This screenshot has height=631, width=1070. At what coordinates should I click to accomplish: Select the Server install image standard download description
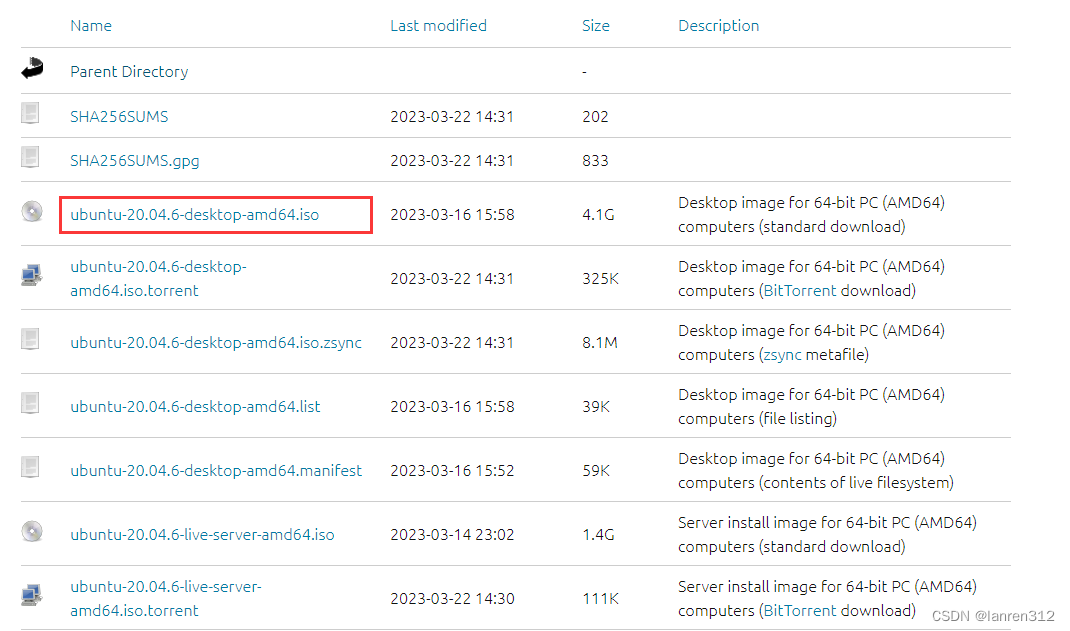(x=827, y=535)
